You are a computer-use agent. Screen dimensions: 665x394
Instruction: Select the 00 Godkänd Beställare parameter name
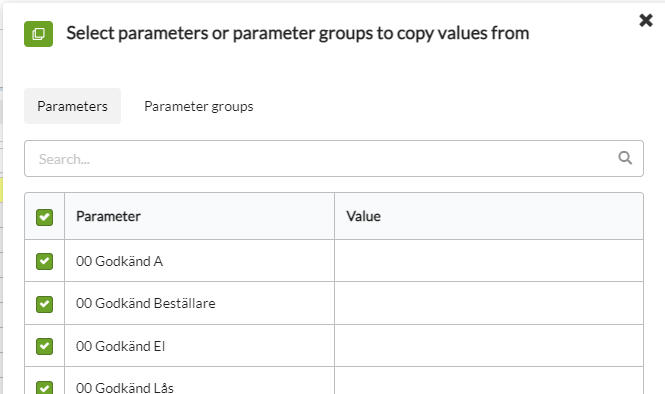[x=145, y=304]
